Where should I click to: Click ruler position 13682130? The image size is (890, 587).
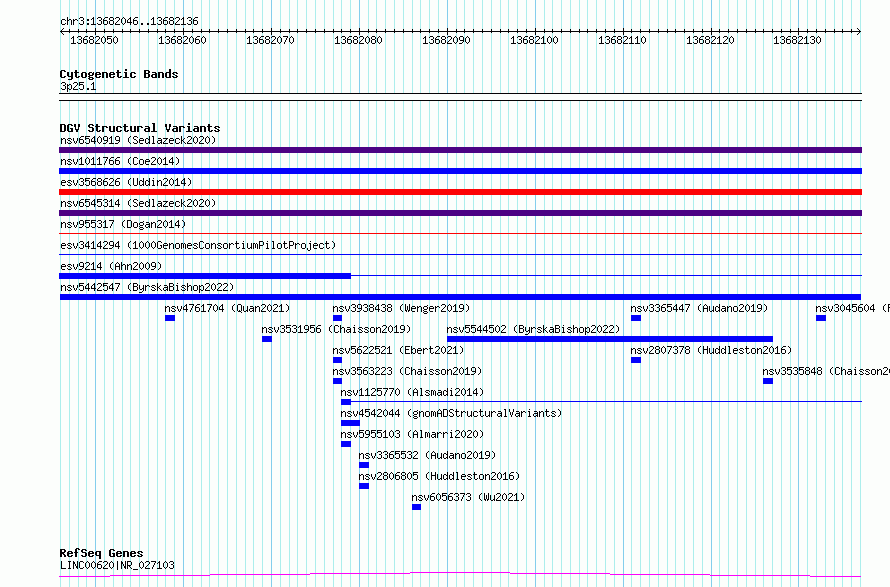click(797, 40)
